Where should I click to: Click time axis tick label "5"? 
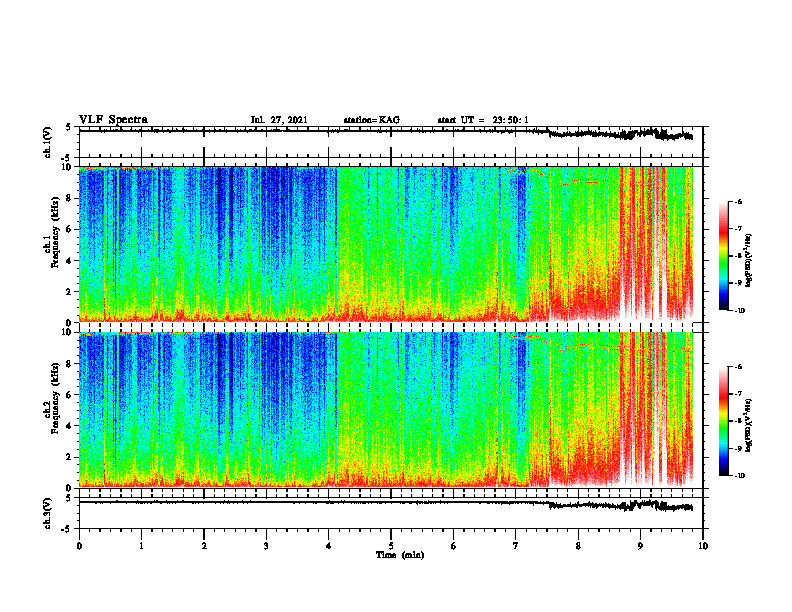391,546
